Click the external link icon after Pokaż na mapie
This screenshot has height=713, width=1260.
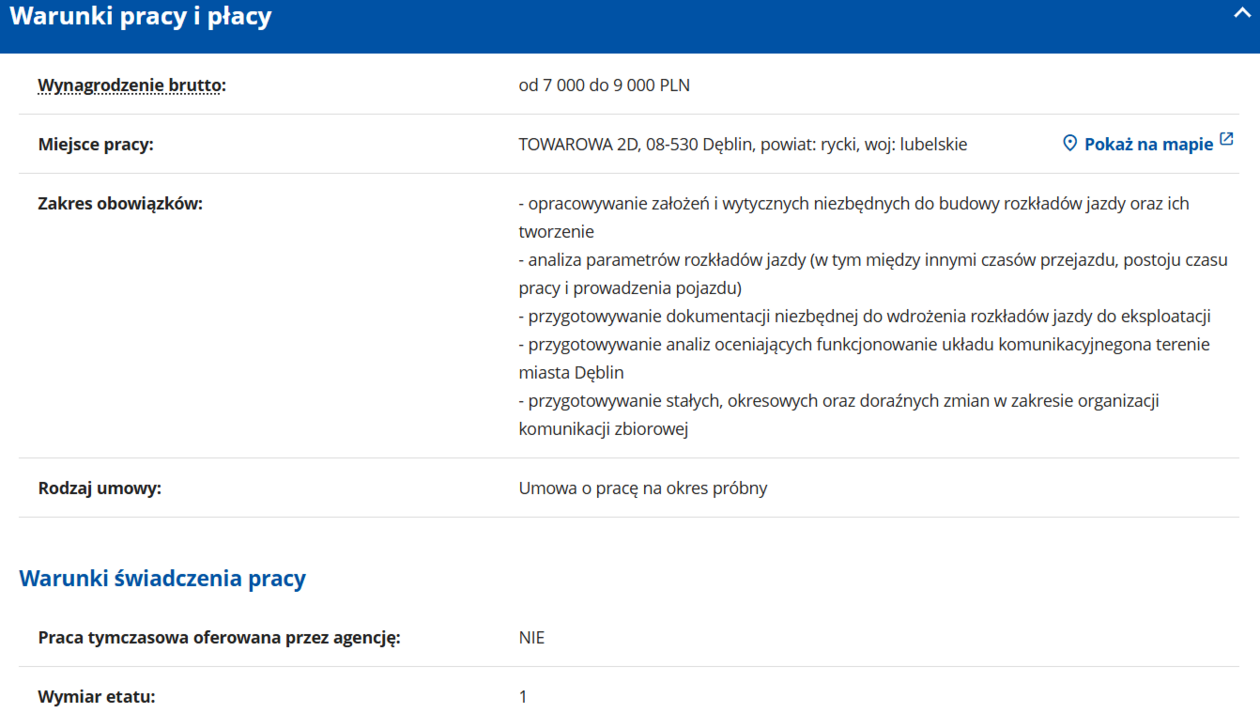point(1226,141)
